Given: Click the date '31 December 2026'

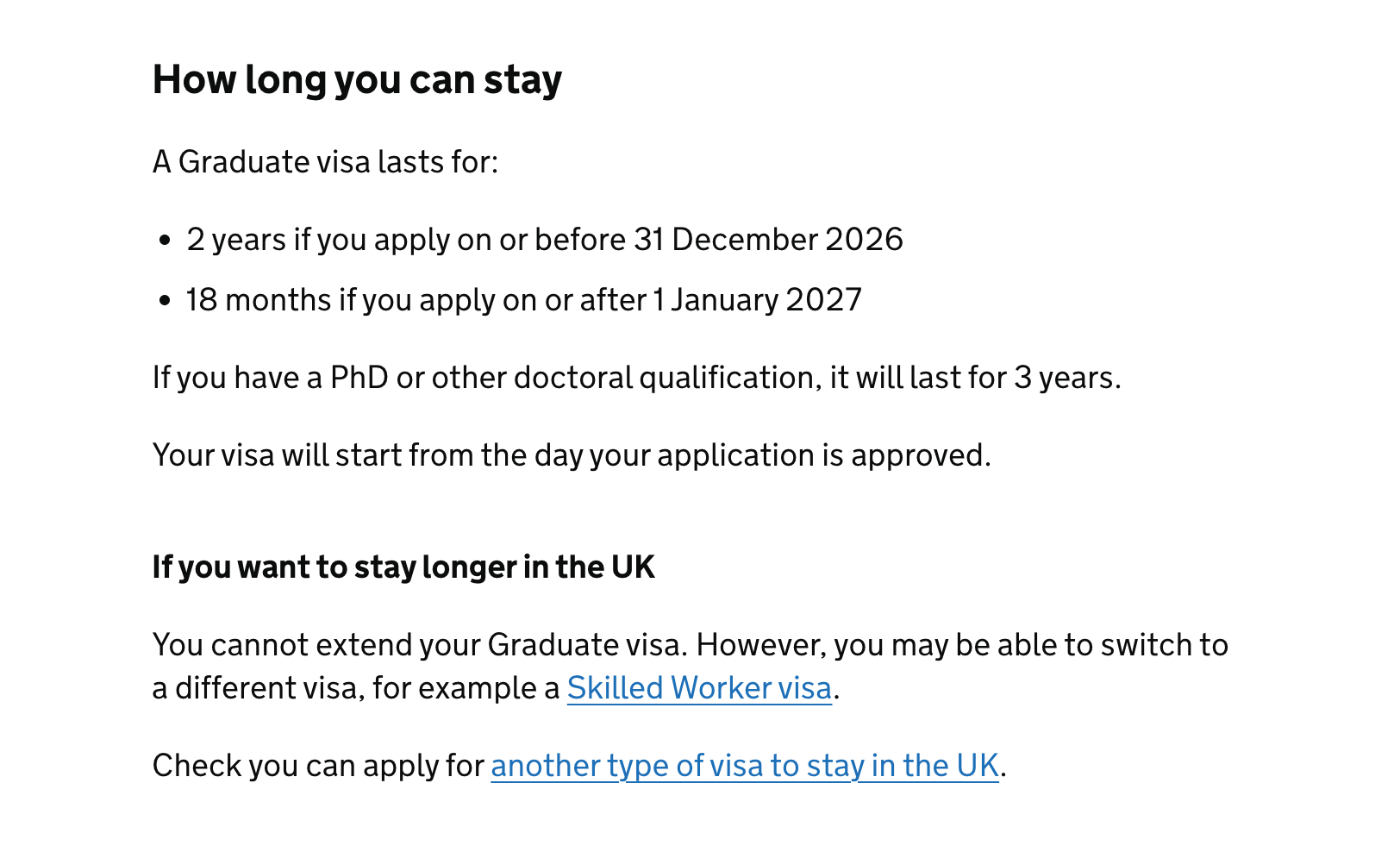Looking at the screenshot, I should coord(768,240).
